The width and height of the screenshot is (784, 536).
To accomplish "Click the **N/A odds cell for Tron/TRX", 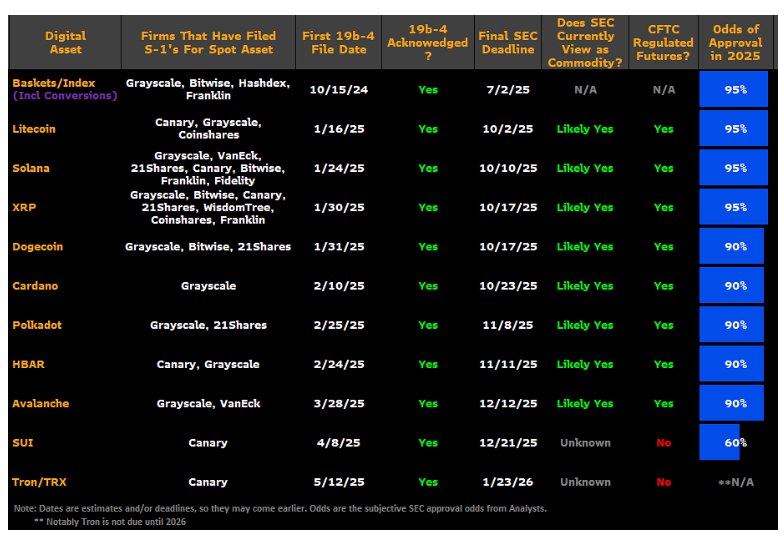I will [736, 482].
